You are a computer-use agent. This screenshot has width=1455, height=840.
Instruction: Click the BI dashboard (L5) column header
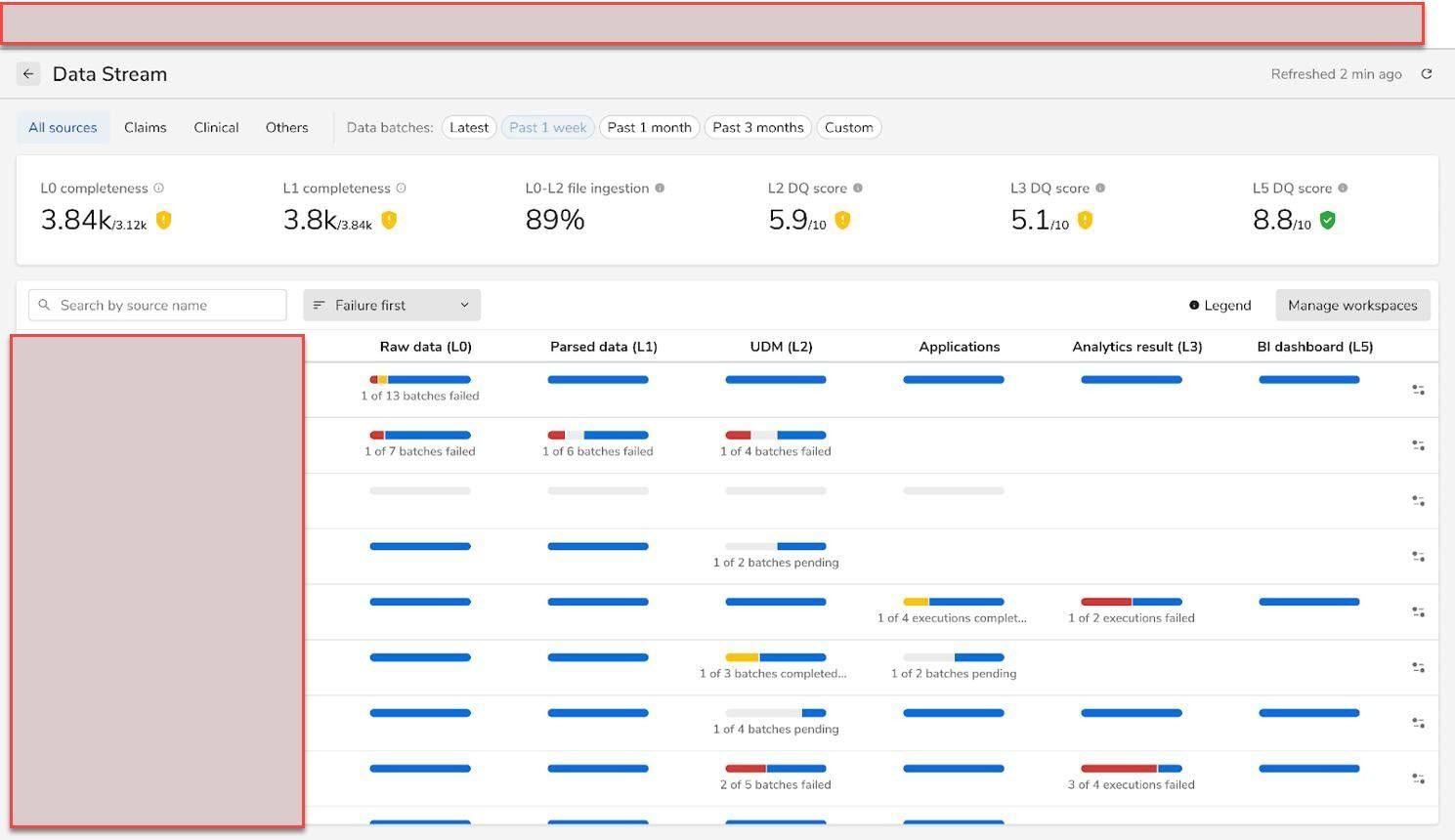[x=1315, y=347]
